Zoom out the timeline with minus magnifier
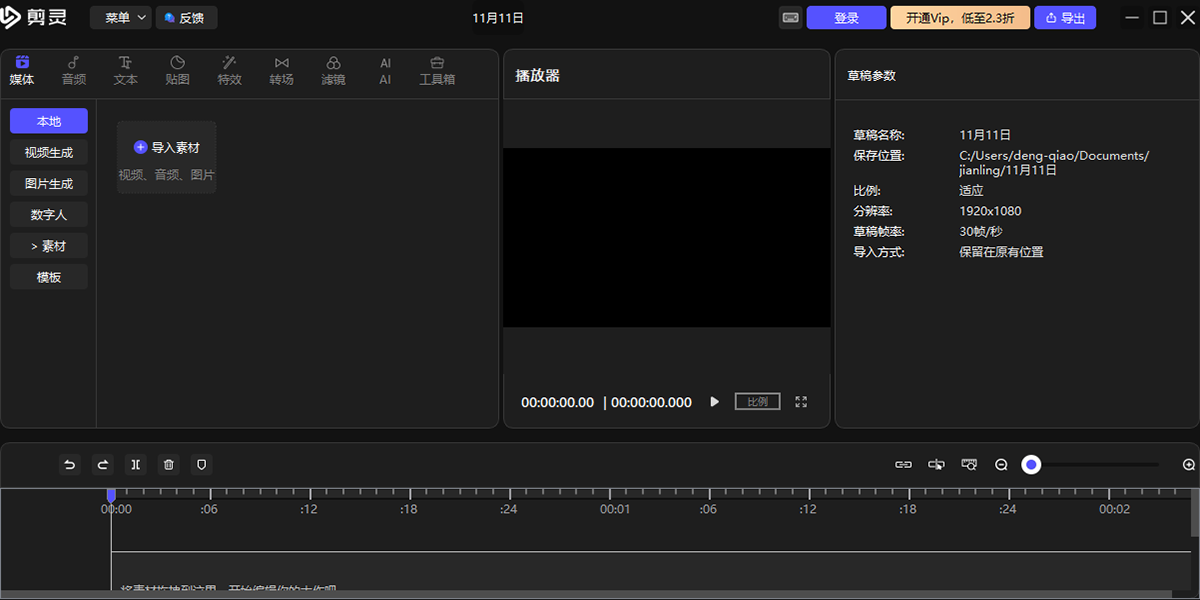This screenshot has height=600, width=1200. [1001, 465]
